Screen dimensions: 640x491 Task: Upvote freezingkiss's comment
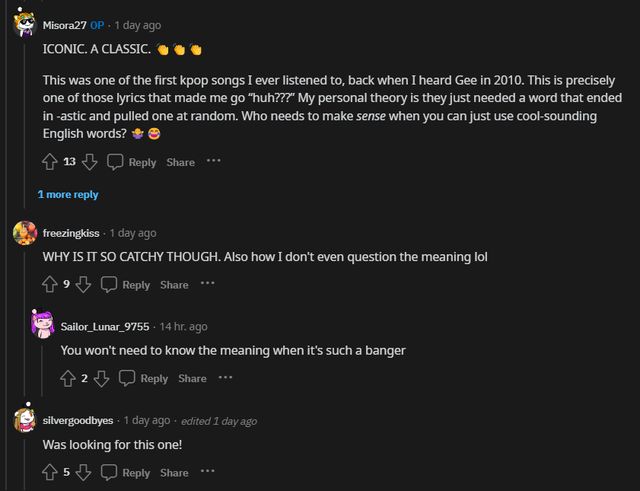50,284
